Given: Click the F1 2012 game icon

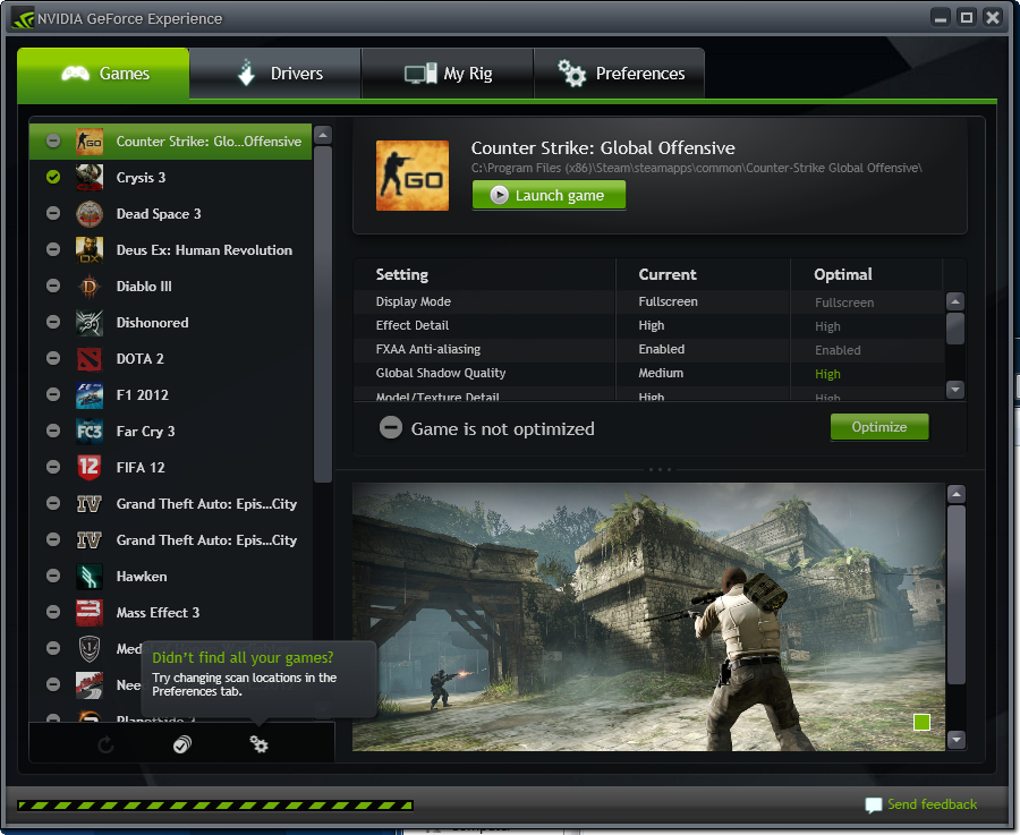Looking at the screenshot, I should [x=90, y=395].
